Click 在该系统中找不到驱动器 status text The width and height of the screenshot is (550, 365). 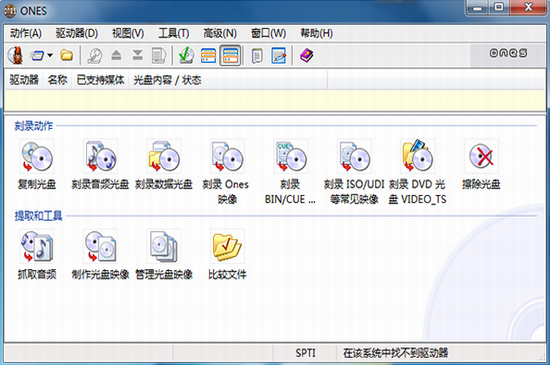click(x=395, y=353)
